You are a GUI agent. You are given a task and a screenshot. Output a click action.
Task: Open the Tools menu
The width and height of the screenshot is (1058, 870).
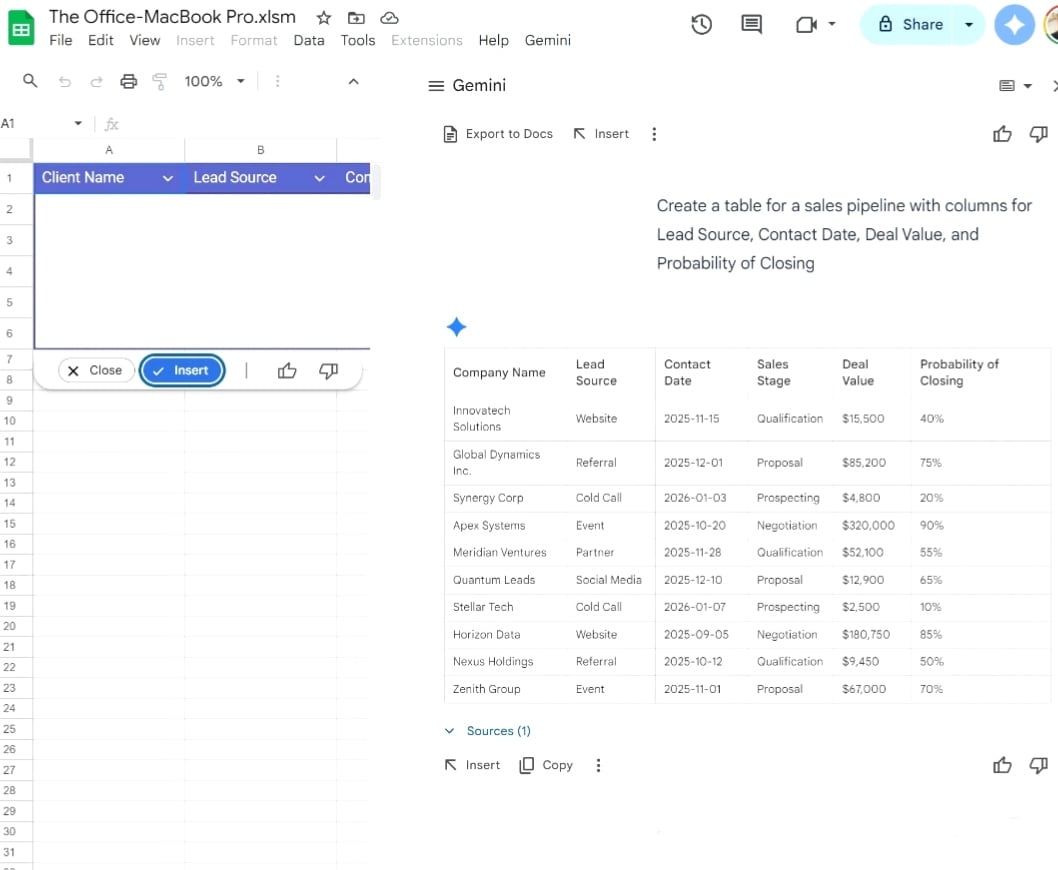tap(357, 40)
